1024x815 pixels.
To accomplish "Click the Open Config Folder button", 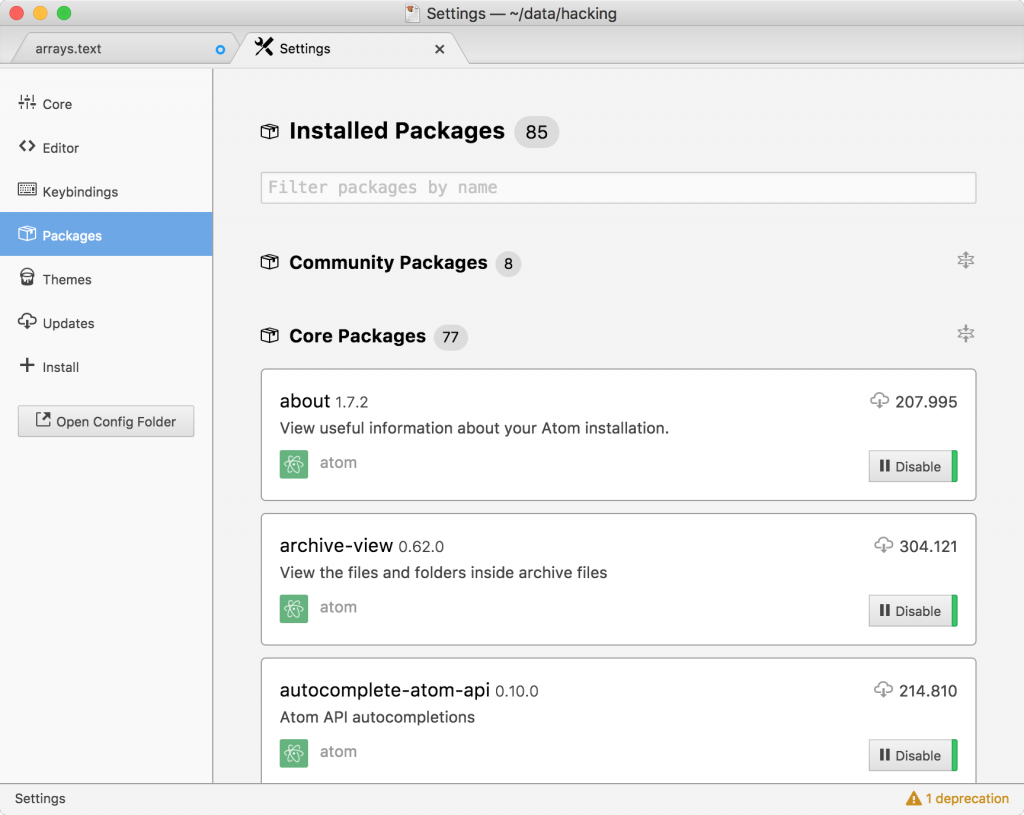I will tap(106, 421).
